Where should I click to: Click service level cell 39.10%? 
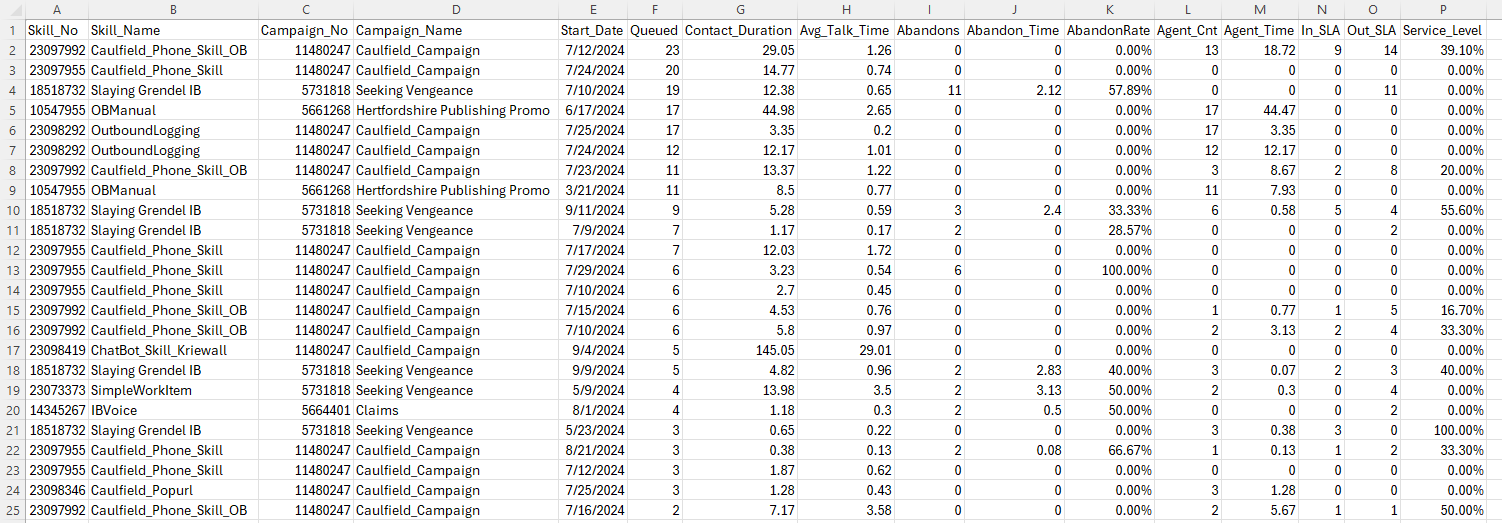(x=1443, y=50)
